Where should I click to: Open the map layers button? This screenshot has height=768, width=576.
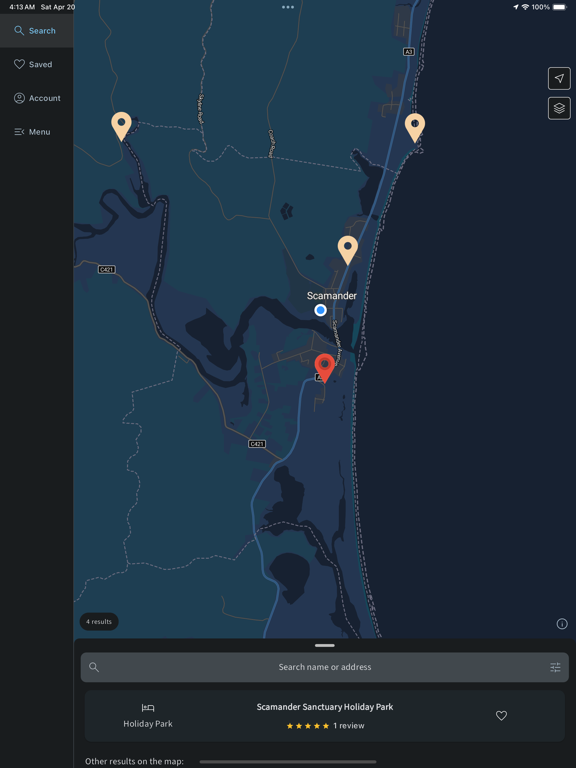pyautogui.click(x=559, y=108)
